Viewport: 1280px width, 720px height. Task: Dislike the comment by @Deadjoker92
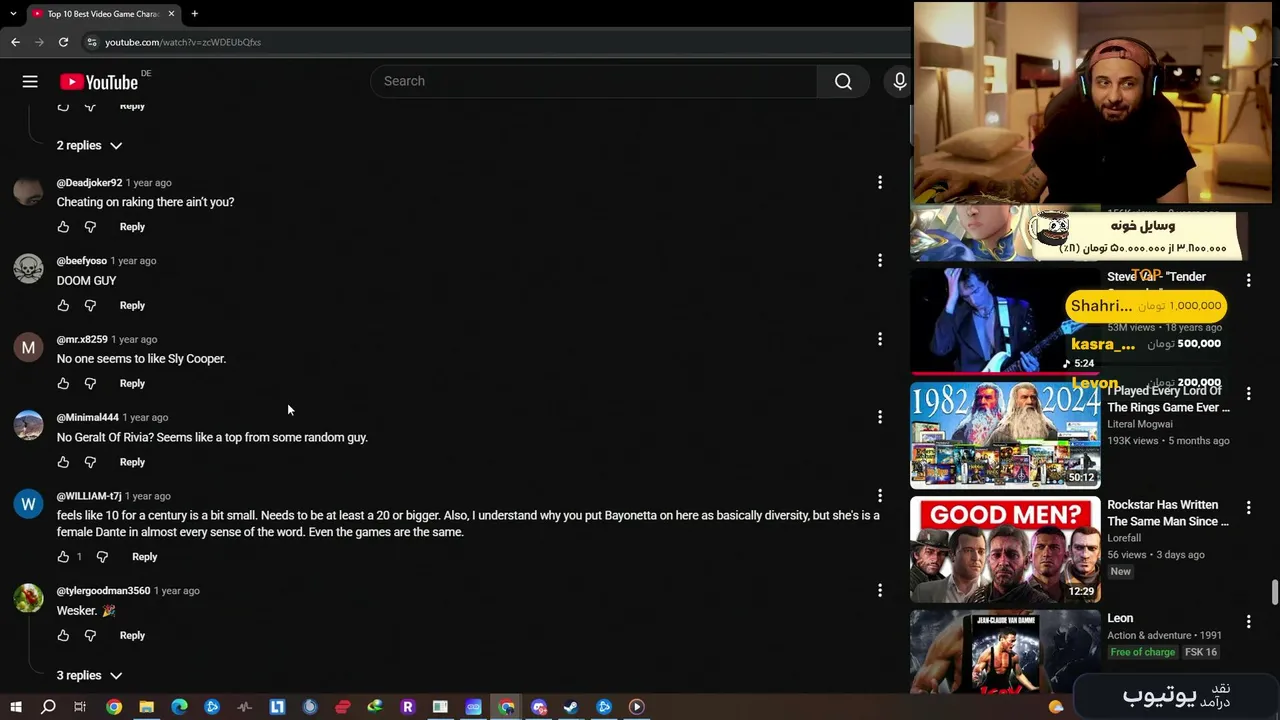click(x=90, y=227)
